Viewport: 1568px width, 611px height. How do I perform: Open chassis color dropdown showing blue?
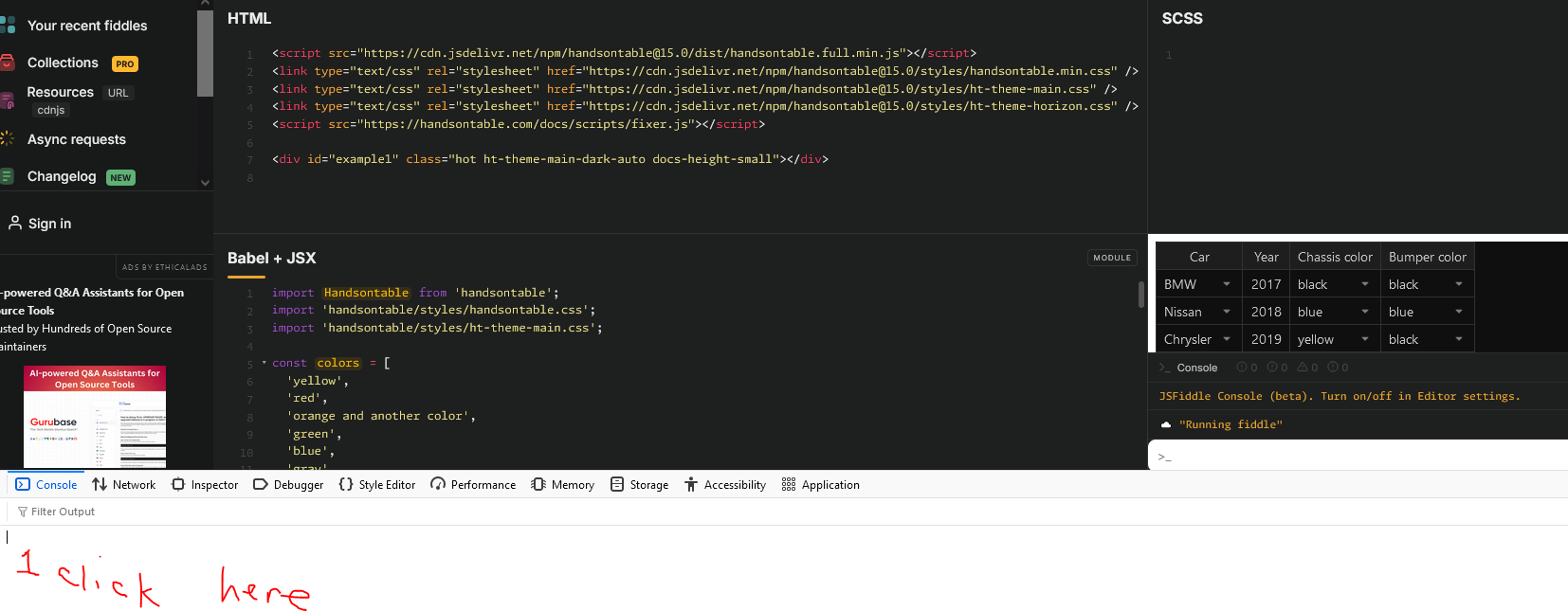pyautogui.click(x=1365, y=312)
